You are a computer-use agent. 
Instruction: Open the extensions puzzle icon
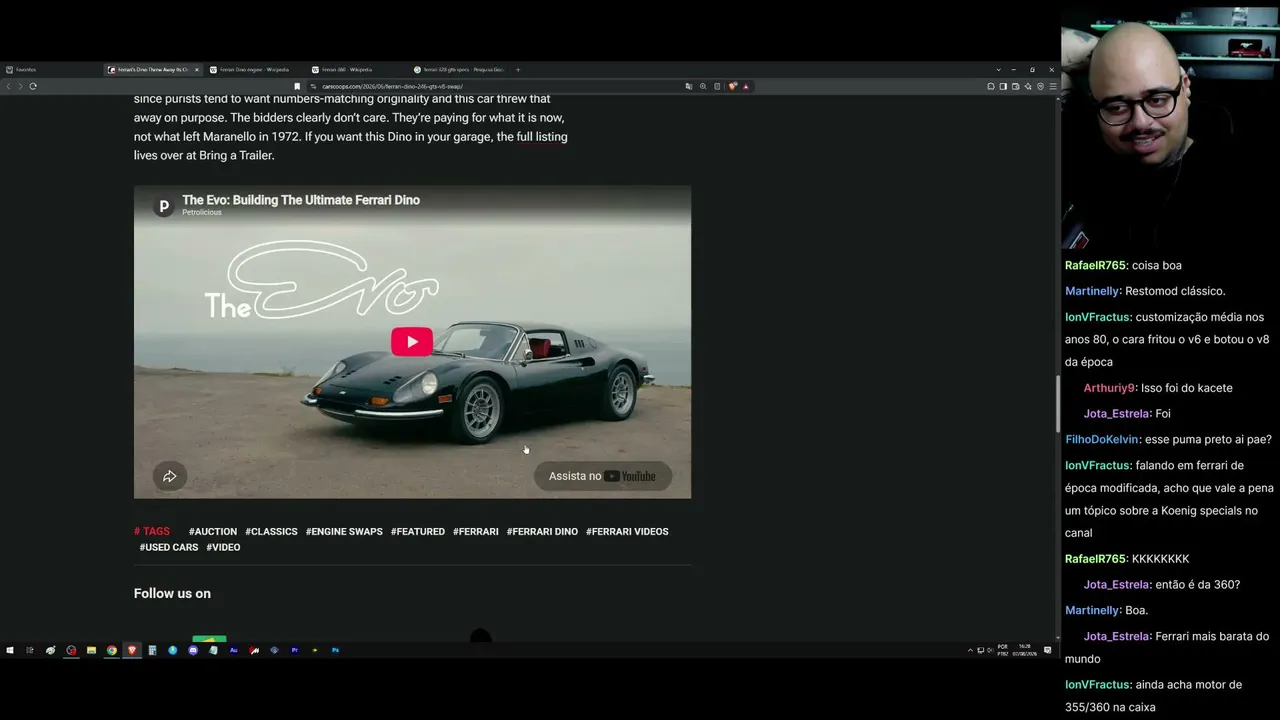[991, 86]
